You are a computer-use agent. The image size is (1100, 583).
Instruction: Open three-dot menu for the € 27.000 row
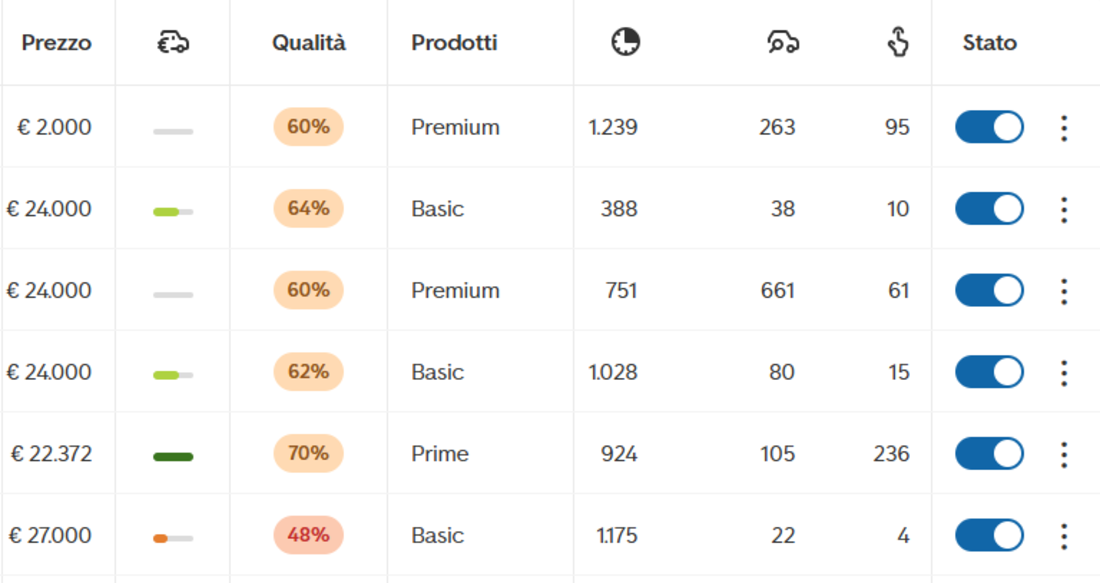click(x=1064, y=536)
